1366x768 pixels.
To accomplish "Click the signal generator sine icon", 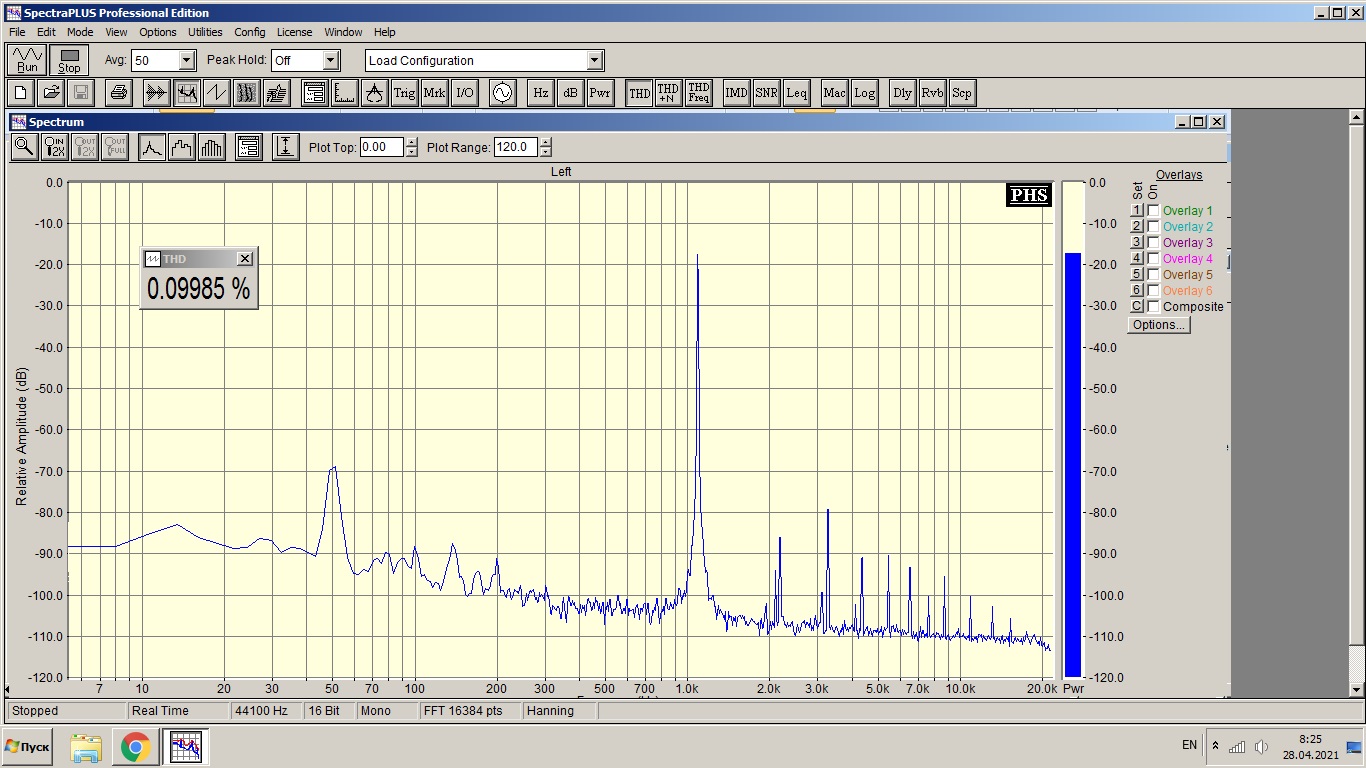I will tap(502, 93).
